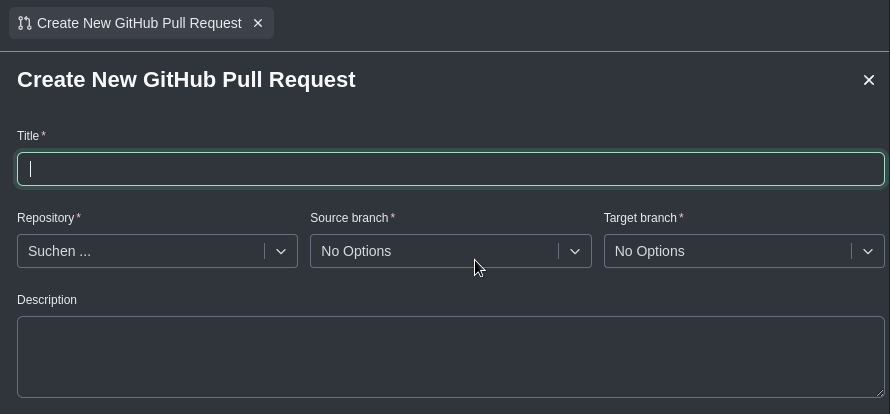The width and height of the screenshot is (890, 414).
Task: Select the Create New GitHub Pull Request tab
Action: [x=141, y=23]
